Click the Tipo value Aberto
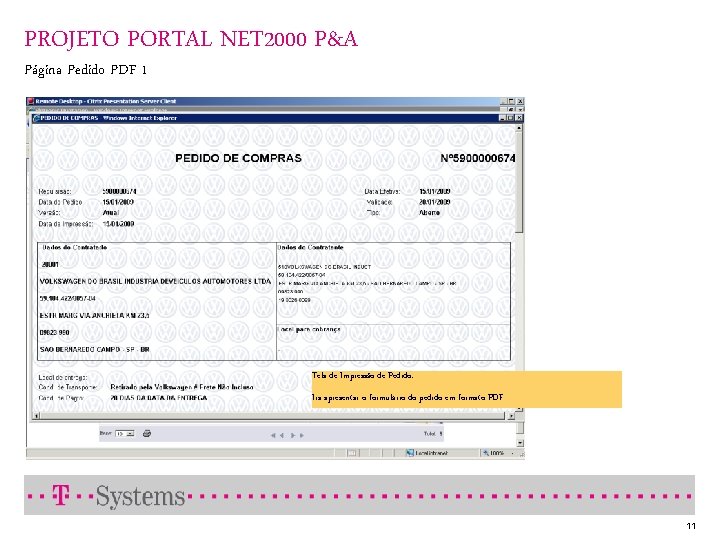Screen dimensions: 720x540 [429, 213]
